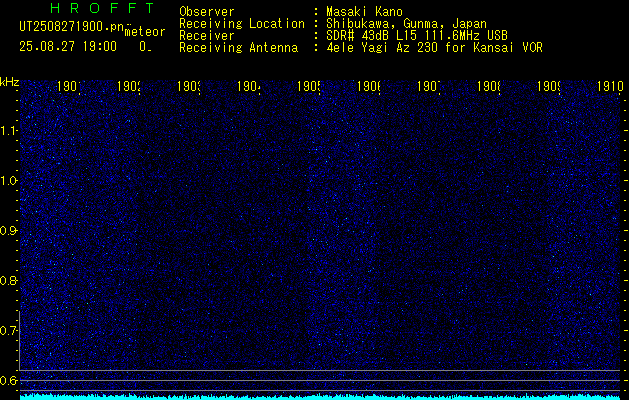Click the 1902 time marker
Image resolution: width=629 pixels, height=400 pixels.
128,86
